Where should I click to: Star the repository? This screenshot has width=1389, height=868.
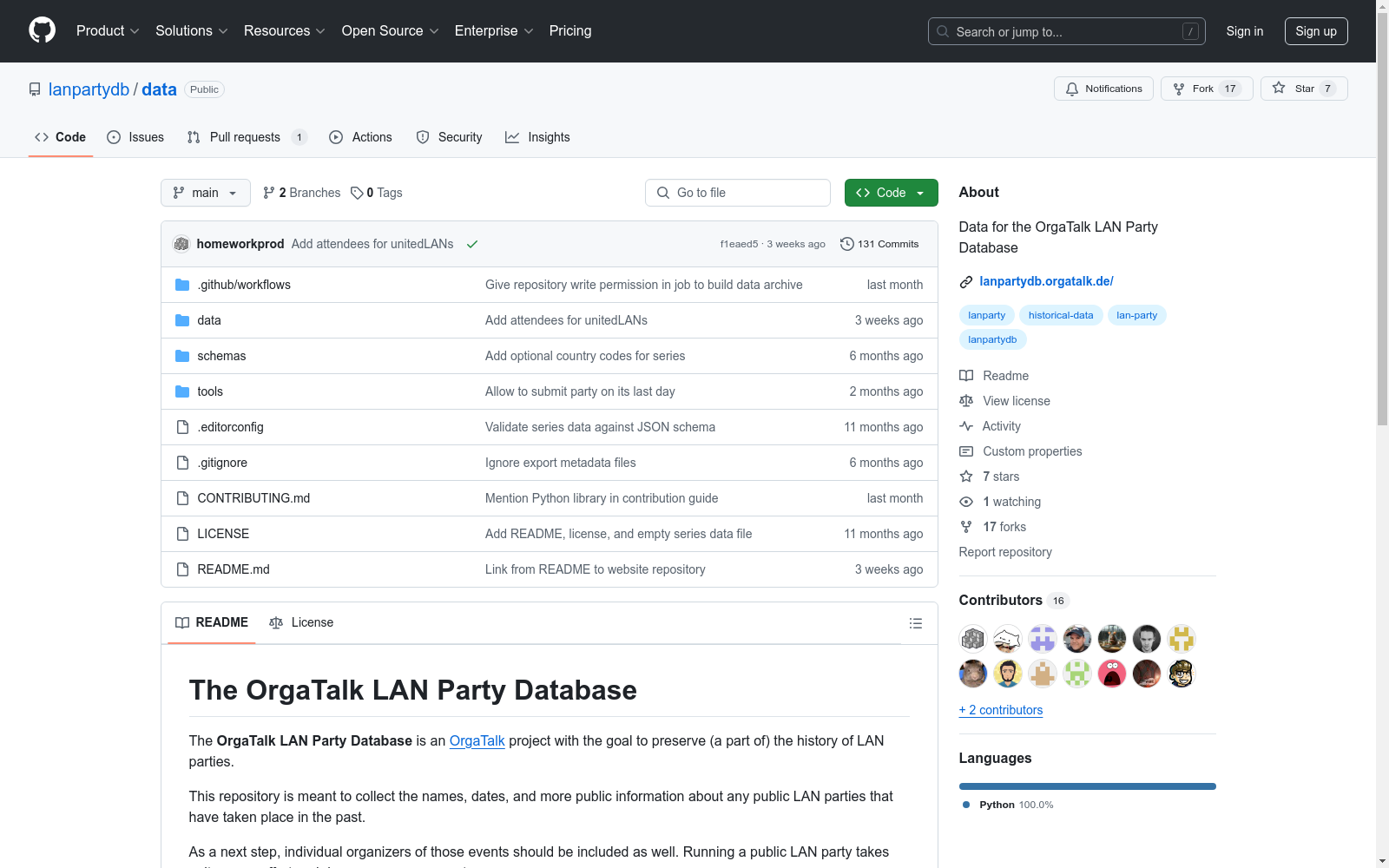point(1304,89)
